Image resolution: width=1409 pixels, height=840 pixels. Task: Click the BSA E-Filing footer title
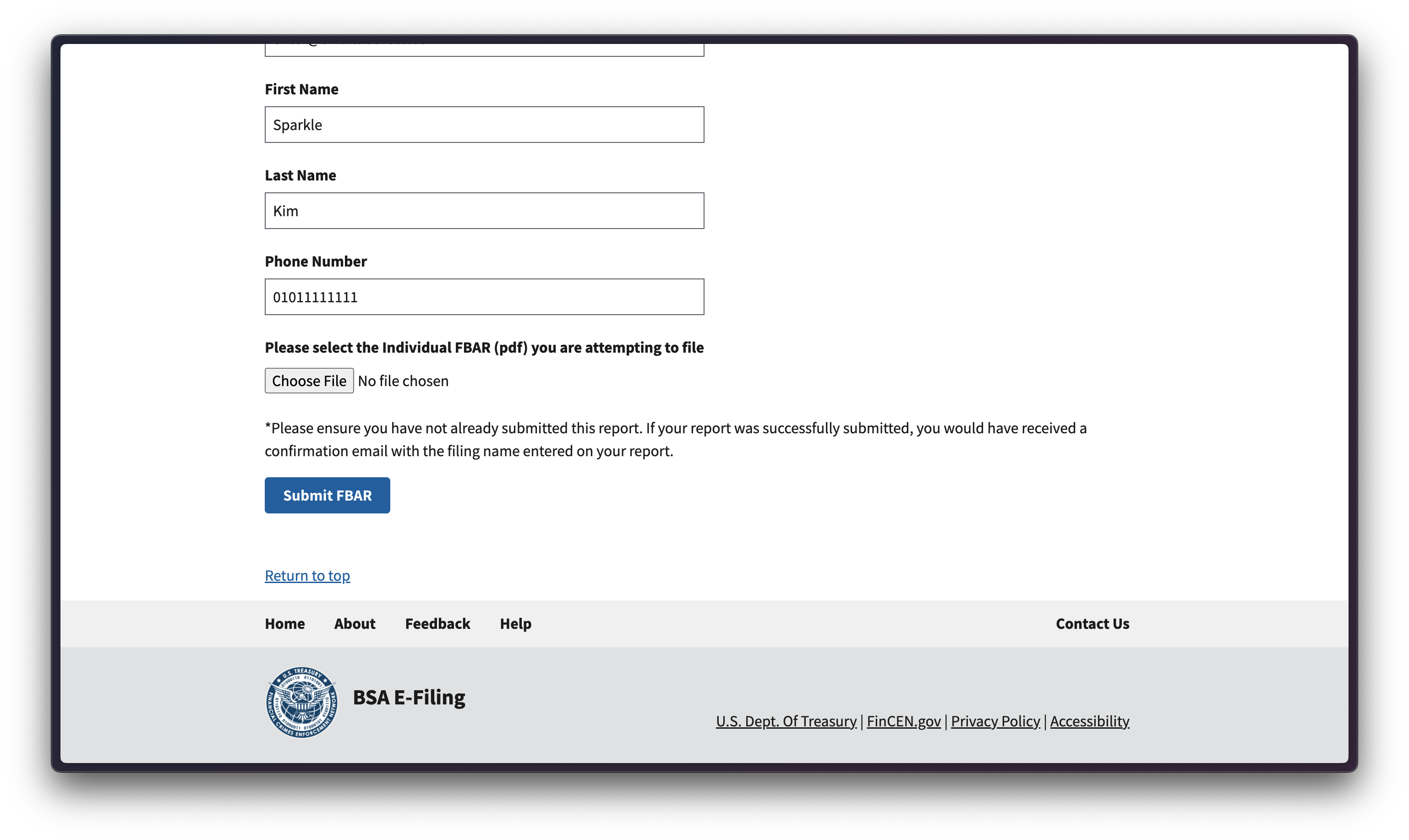click(409, 698)
